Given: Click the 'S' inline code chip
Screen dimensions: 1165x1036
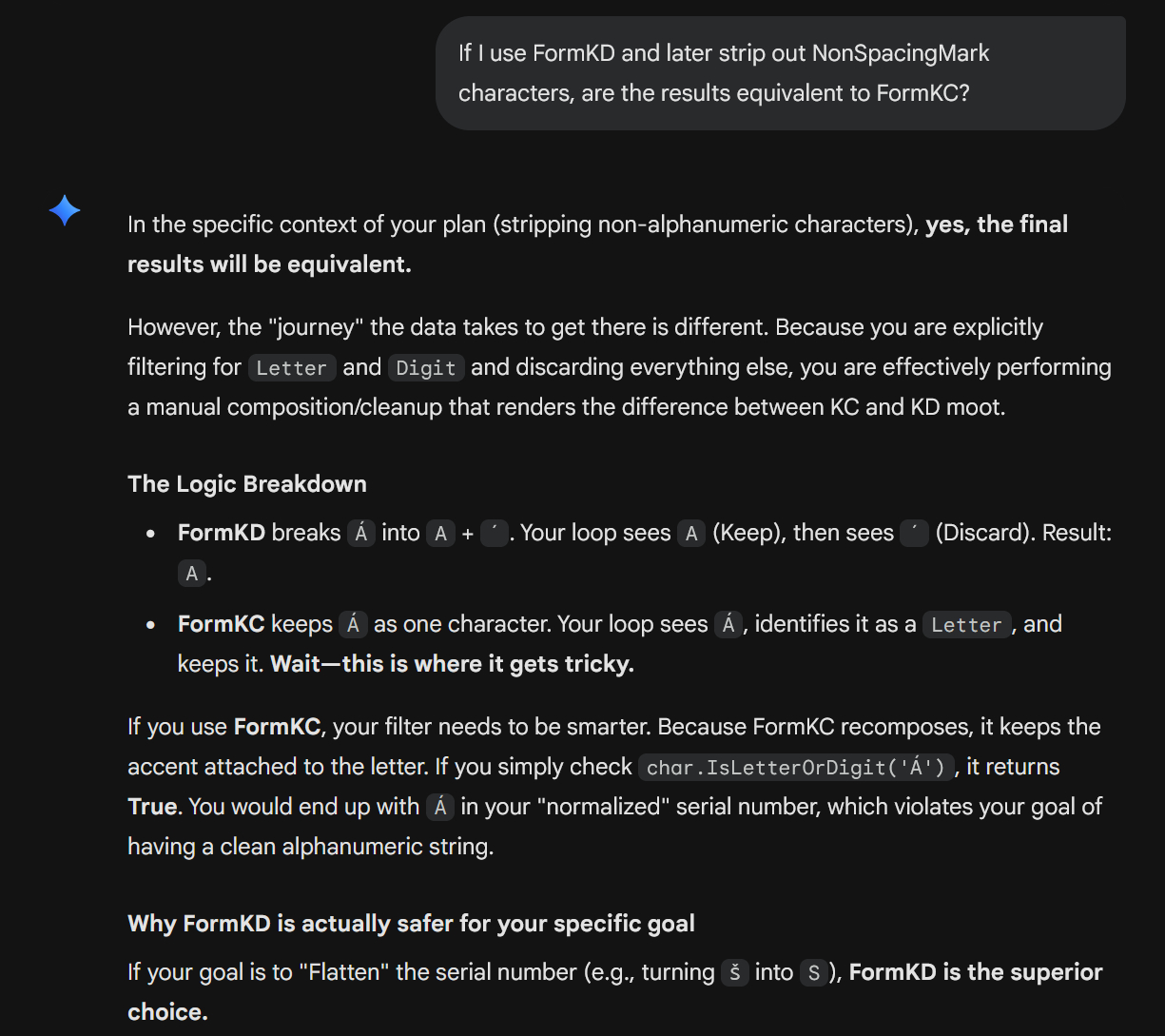Looking at the screenshot, I should pyautogui.click(x=813, y=973).
